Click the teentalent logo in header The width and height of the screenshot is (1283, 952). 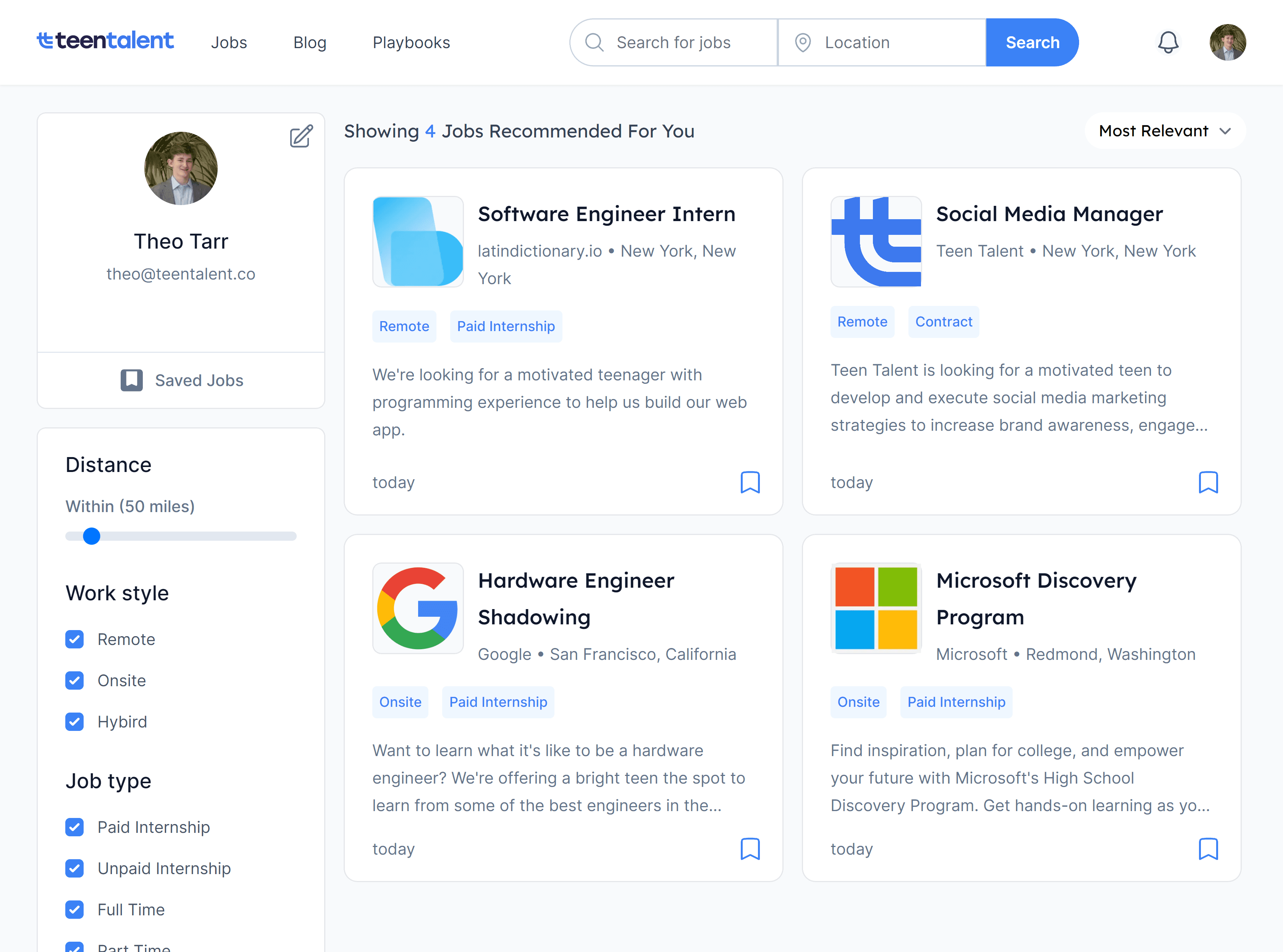[105, 40]
